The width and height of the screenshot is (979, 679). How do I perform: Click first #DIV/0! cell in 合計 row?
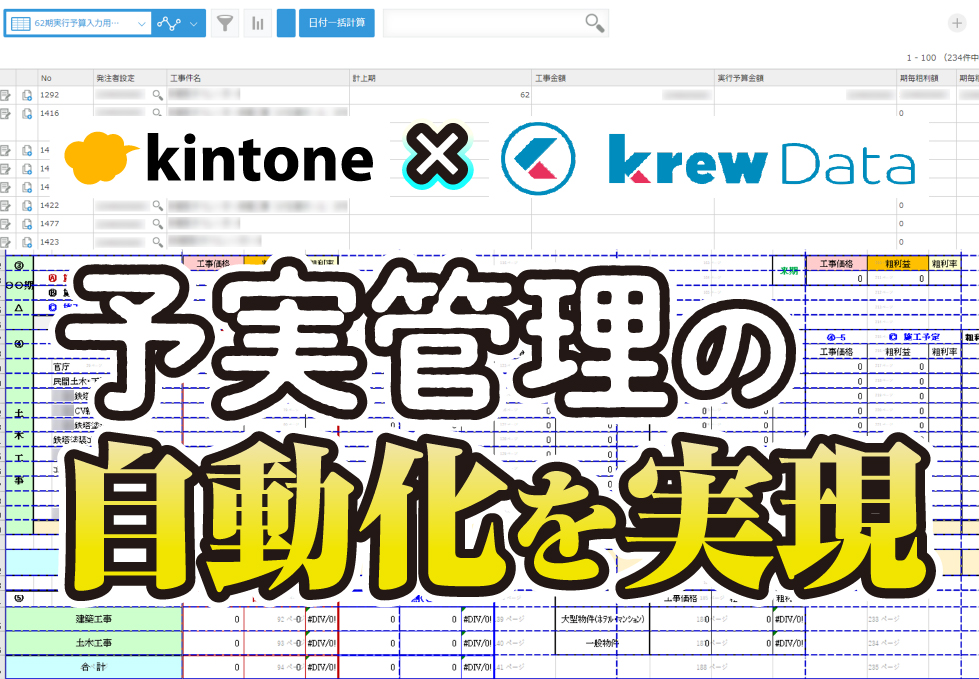pyautogui.click(x=322, y=667)
